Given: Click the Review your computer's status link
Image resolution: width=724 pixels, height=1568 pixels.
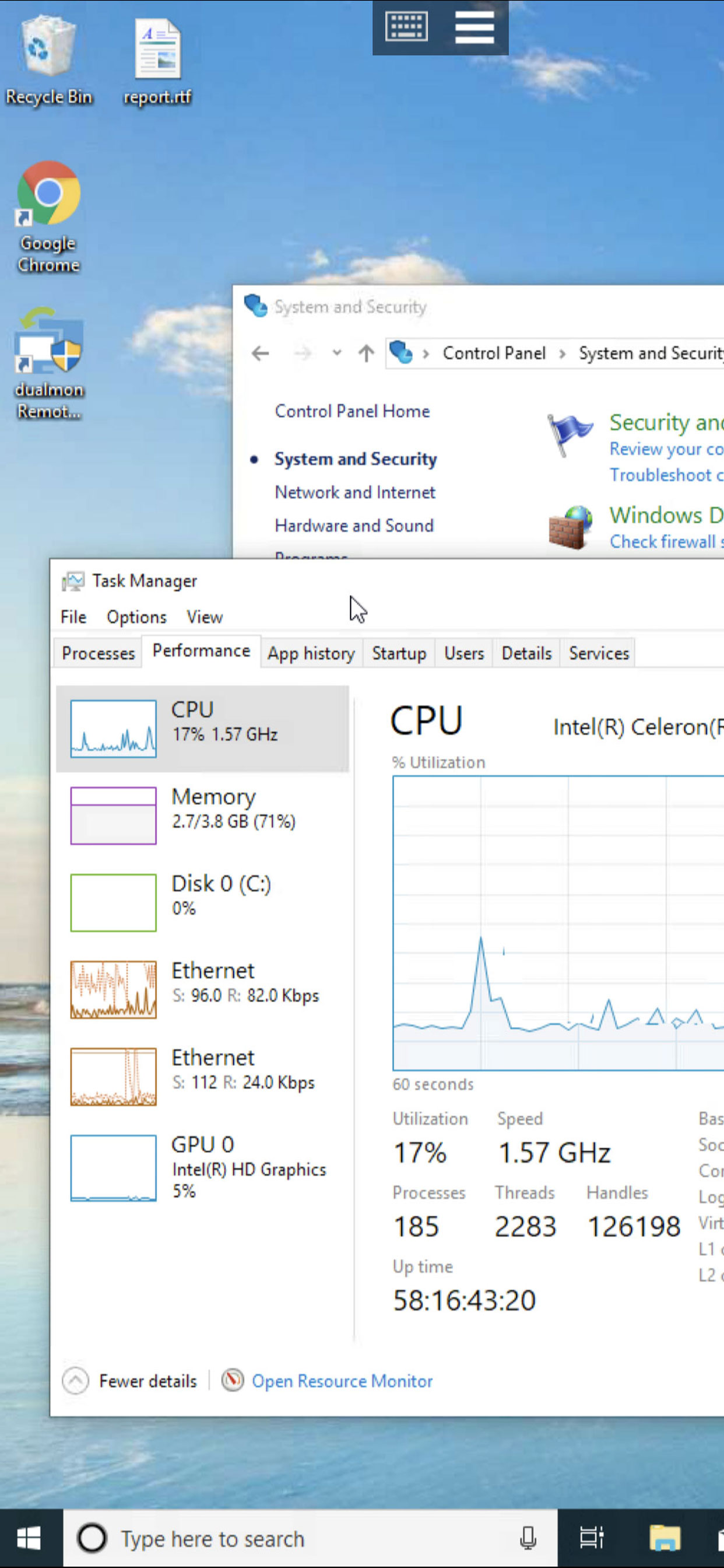Looking at the screenshot, I should [667, 449].
